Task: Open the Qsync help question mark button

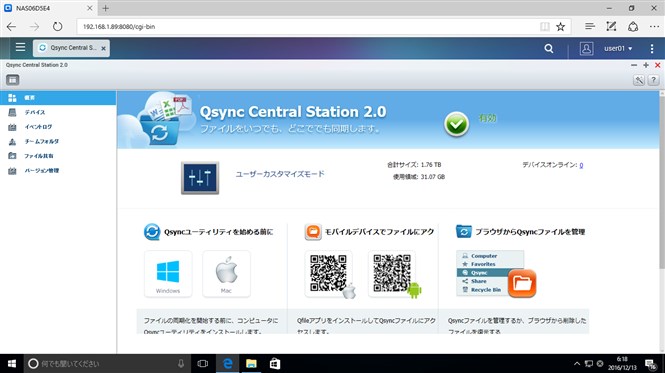Action: (x=654, y=80)
